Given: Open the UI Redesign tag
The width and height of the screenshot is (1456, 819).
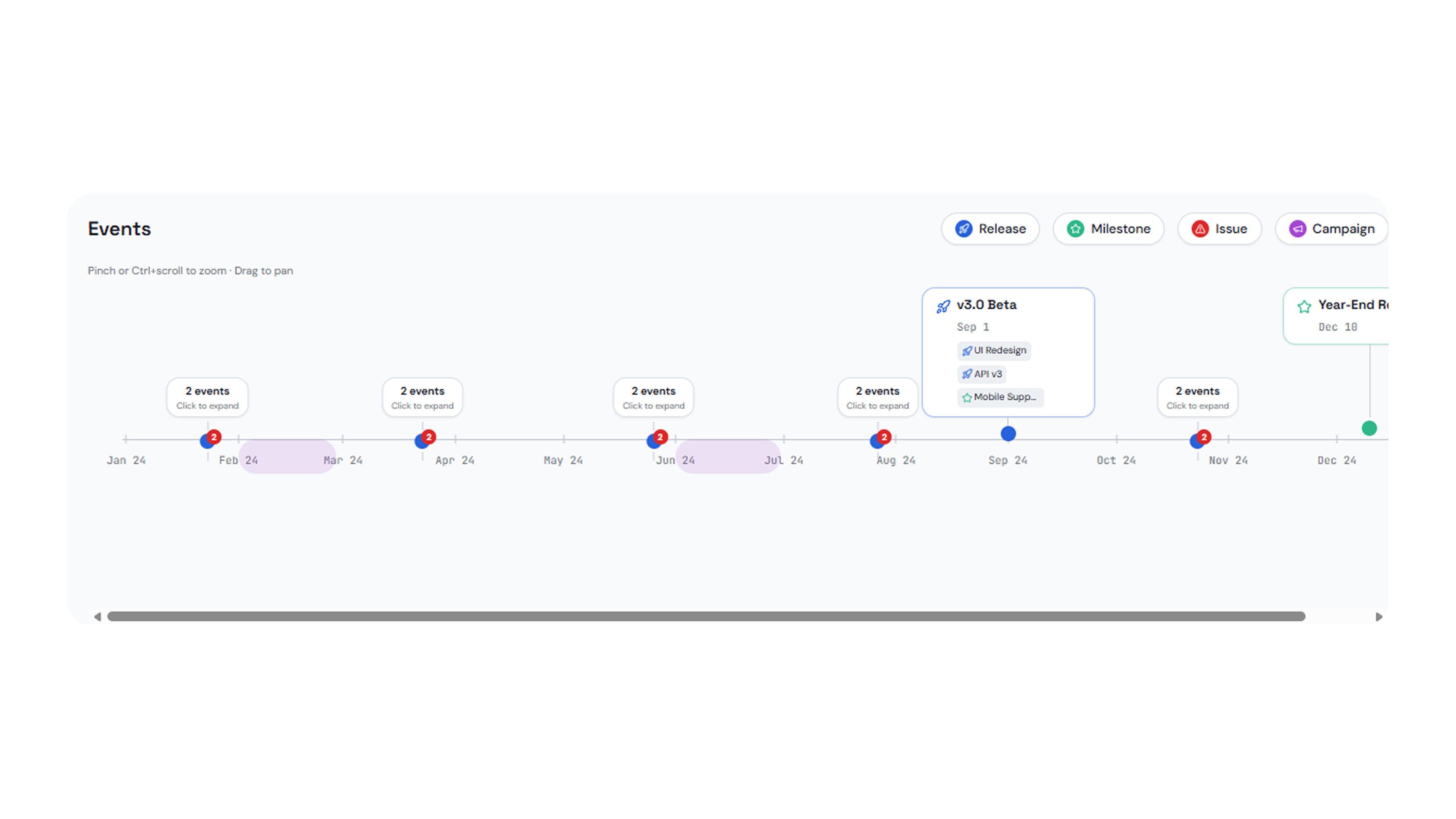Looking at the screenshot, I should [994, 350].
